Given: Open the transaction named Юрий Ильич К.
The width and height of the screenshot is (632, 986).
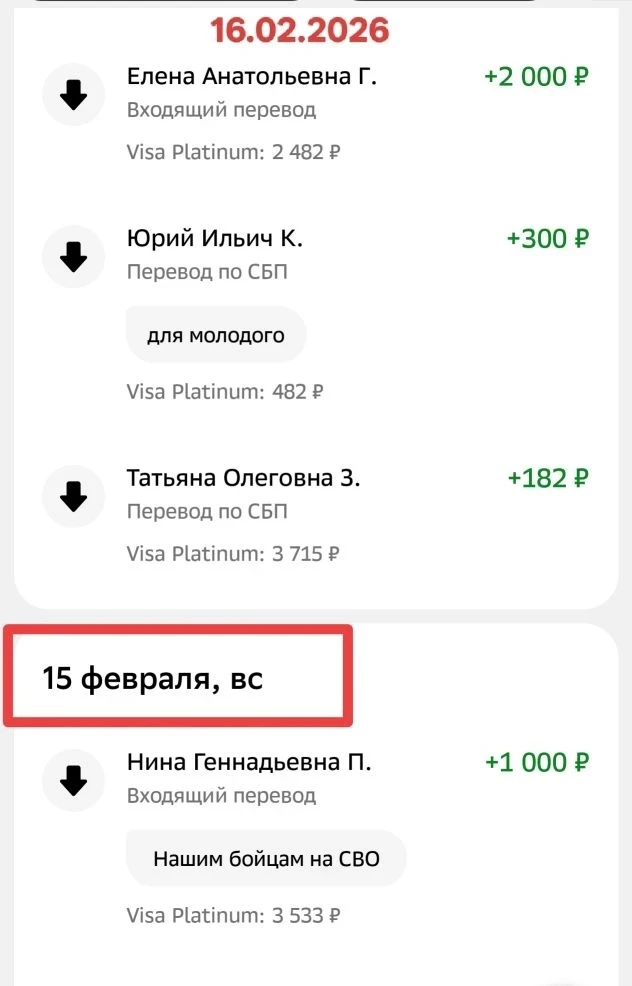Looking at the screenshot, I should 215,239.
